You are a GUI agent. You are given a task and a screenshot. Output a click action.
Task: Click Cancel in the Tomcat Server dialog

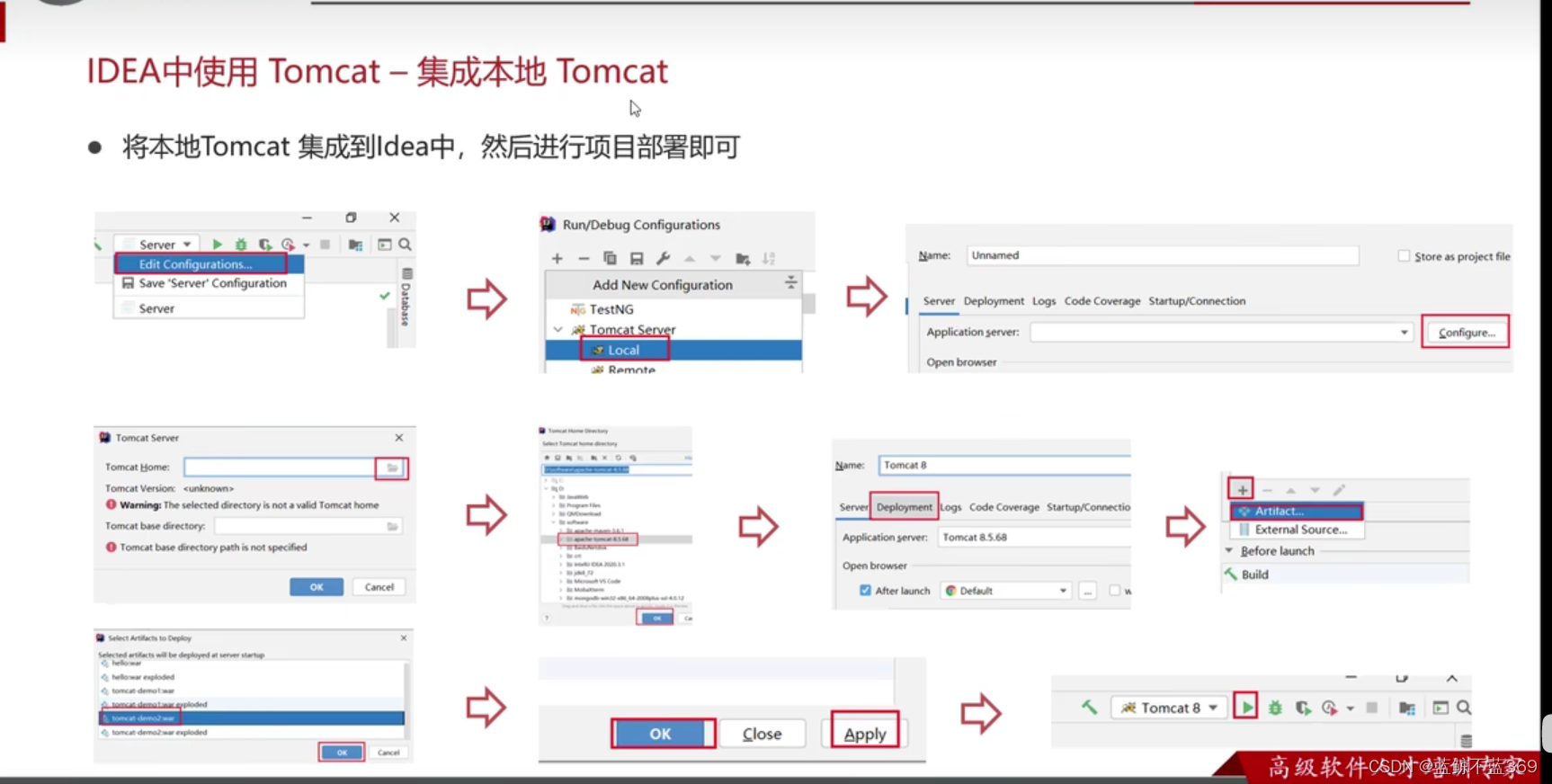(379, 587)
